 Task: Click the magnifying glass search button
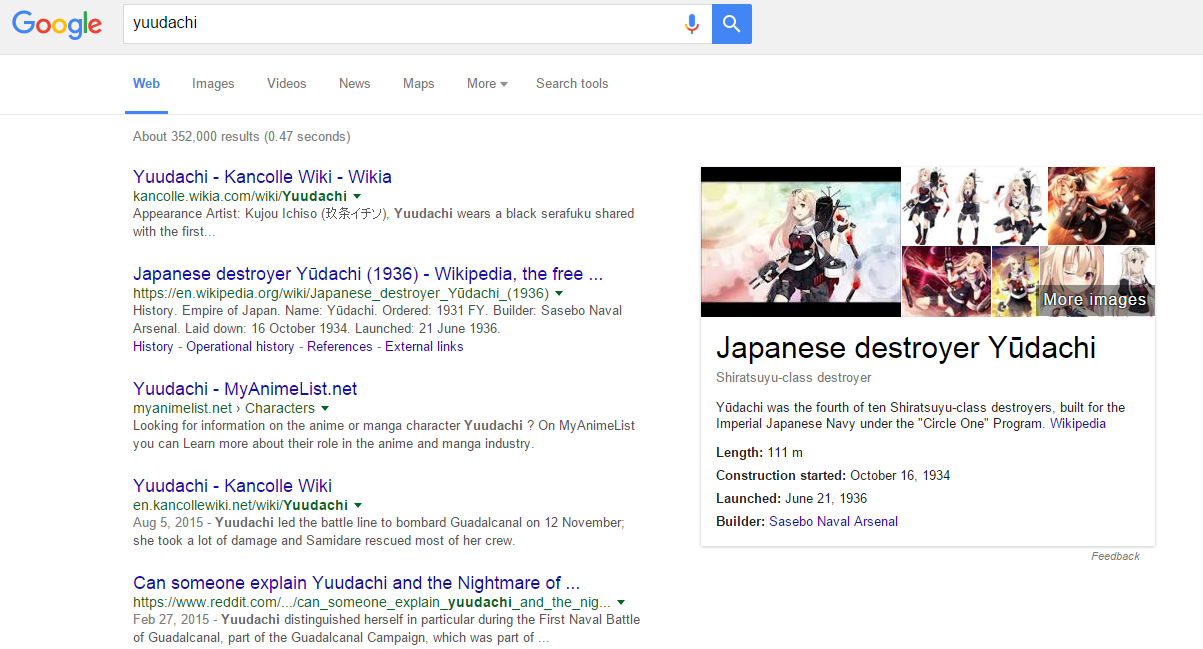[731, 24]
